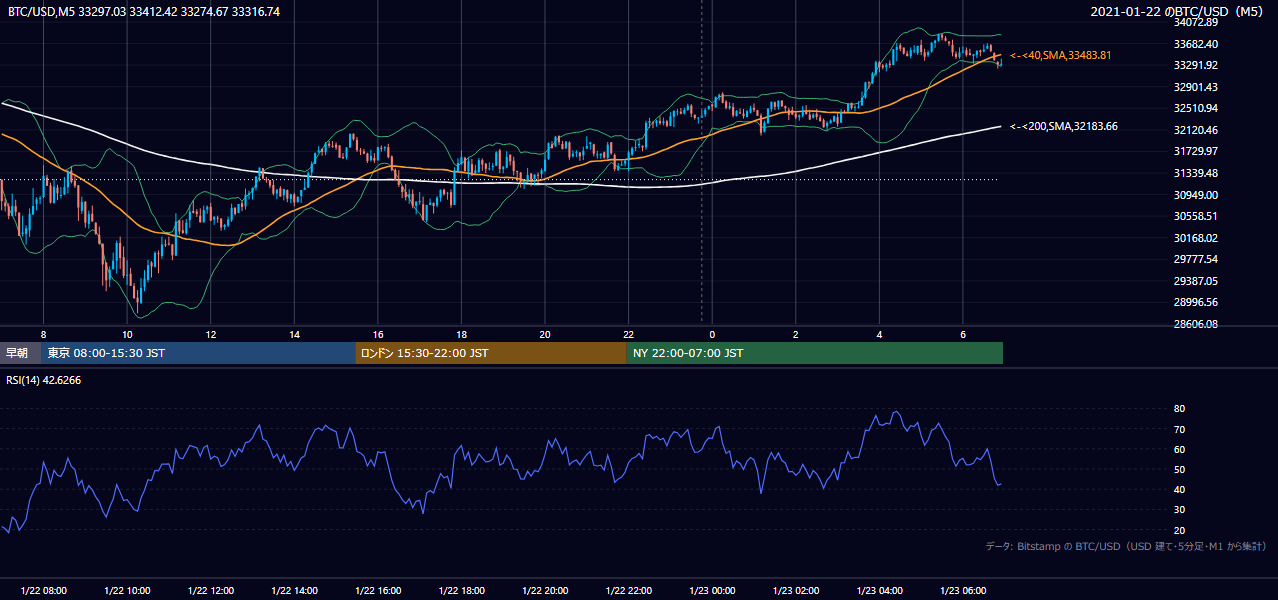Click RSI axis level 60

tap(1180, 449)
